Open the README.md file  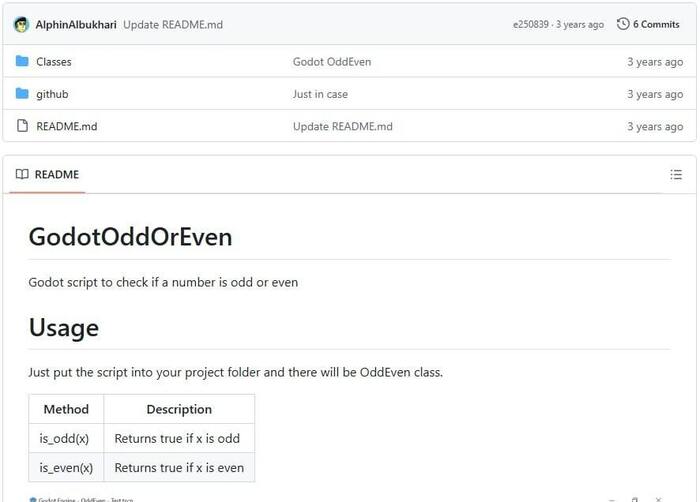pos(67,126)
